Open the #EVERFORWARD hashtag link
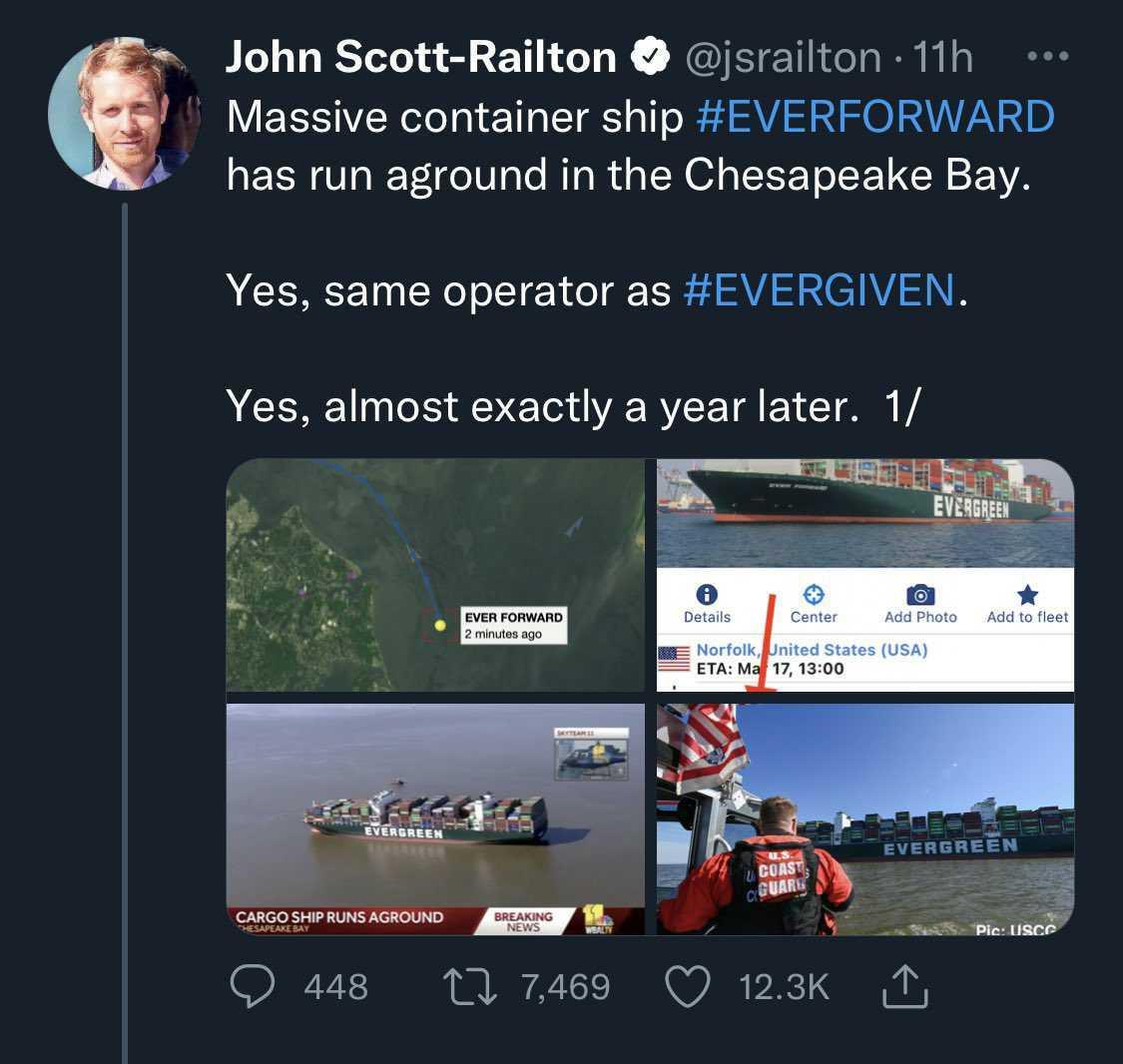Screen dimensions: 1123x1064 click(x=874, y=117)
